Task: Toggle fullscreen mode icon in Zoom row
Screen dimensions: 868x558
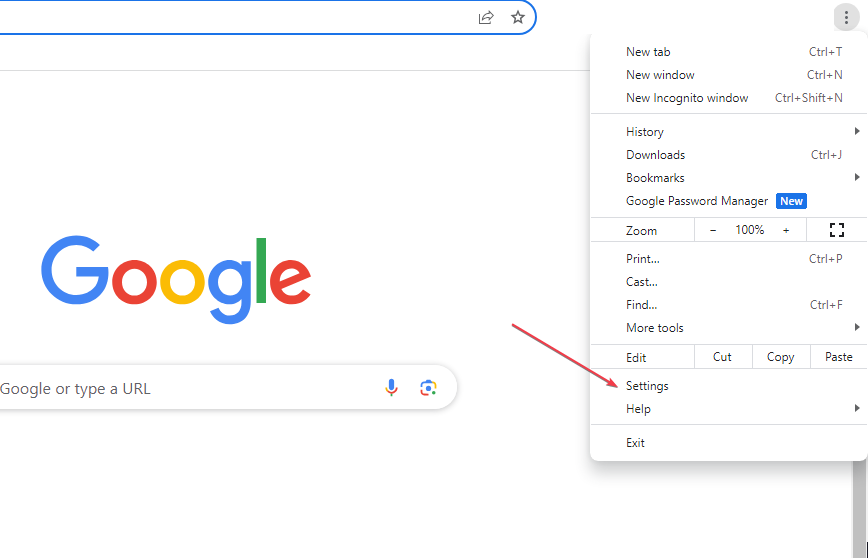Action: tap(837, 230)
